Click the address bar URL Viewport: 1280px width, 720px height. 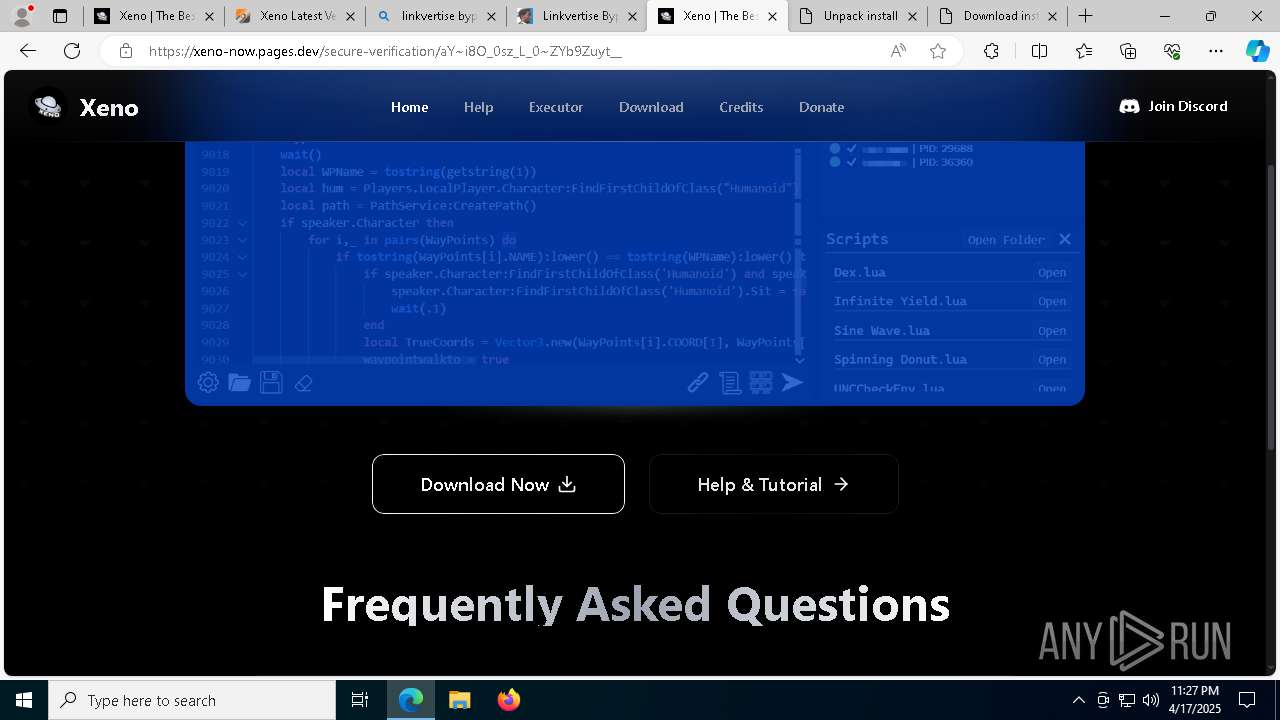385,51
